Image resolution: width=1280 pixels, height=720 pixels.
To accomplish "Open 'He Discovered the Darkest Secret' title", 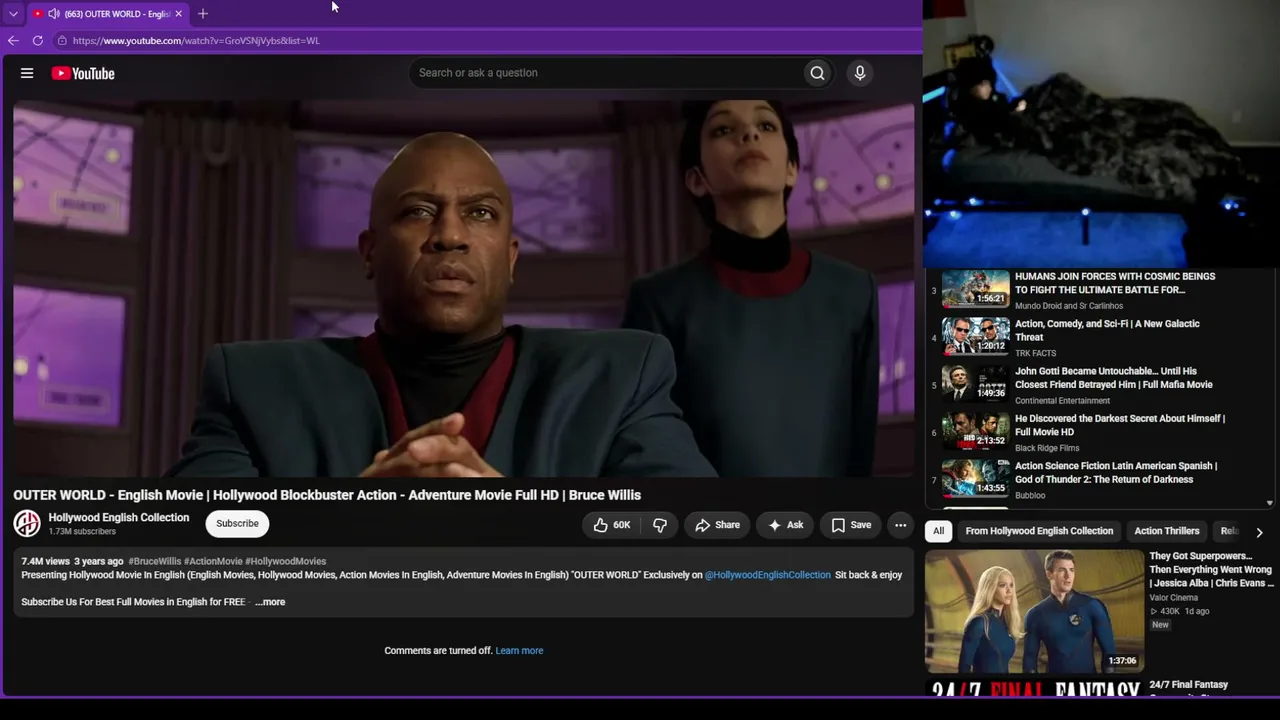I will click(1120, 425).
